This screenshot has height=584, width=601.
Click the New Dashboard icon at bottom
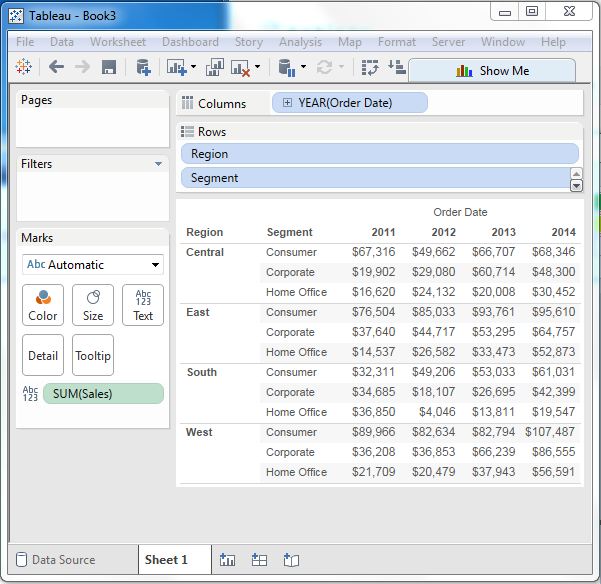click(259, 560)
